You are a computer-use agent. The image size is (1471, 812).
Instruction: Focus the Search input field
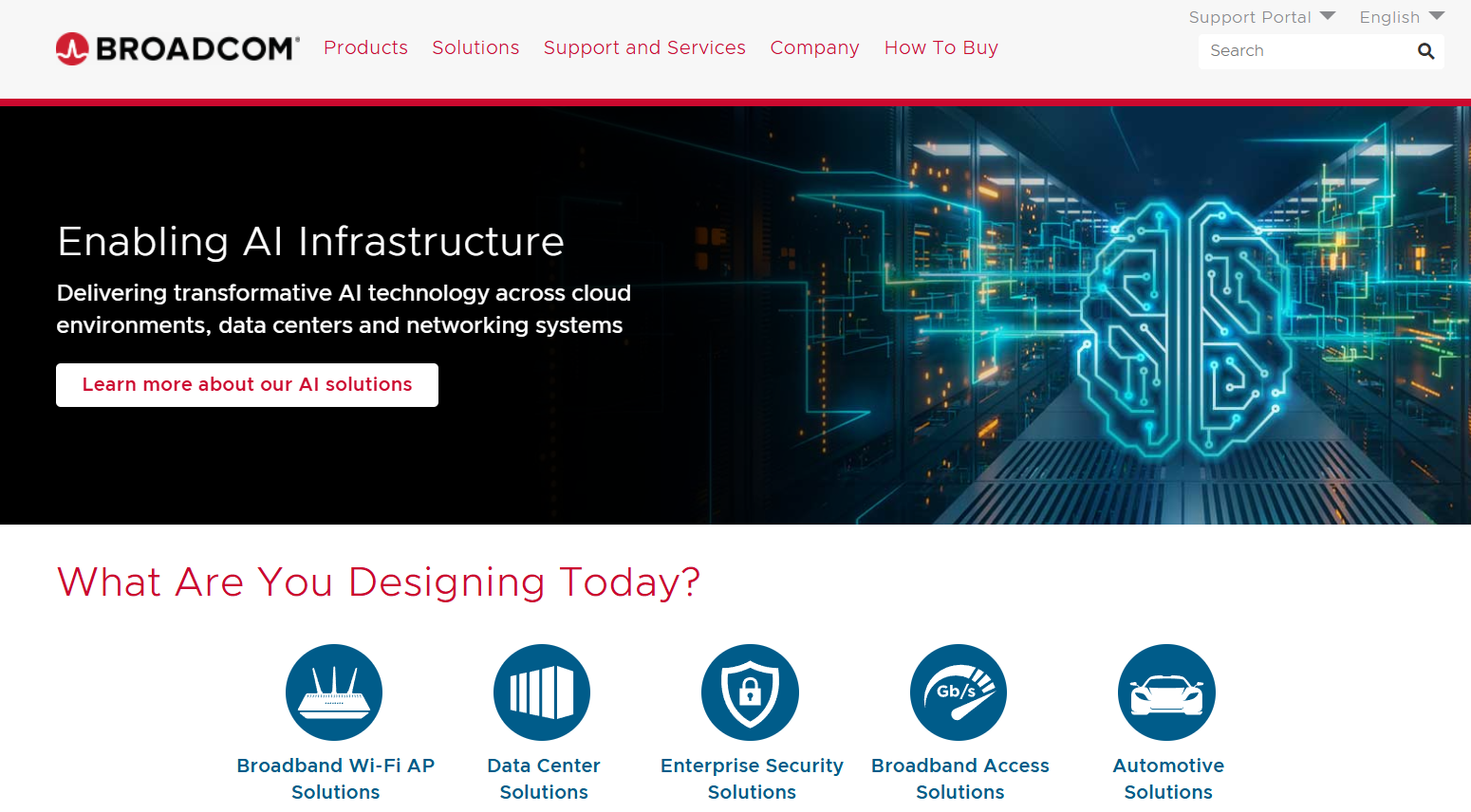[x=1306, y=51]
